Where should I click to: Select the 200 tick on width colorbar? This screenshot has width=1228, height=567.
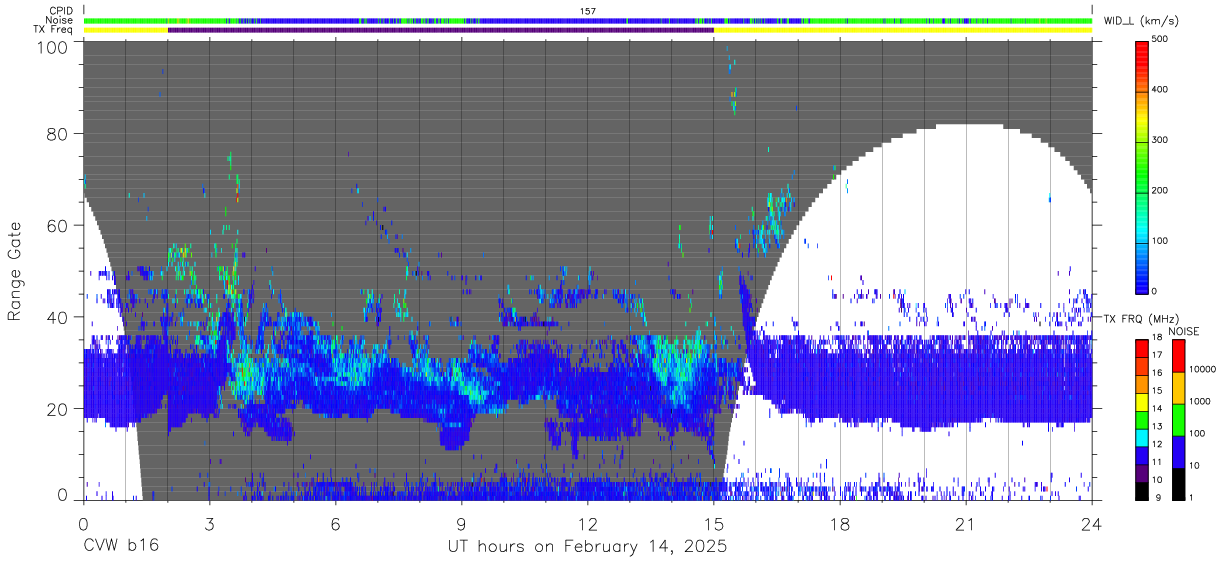pos(1160,190)
